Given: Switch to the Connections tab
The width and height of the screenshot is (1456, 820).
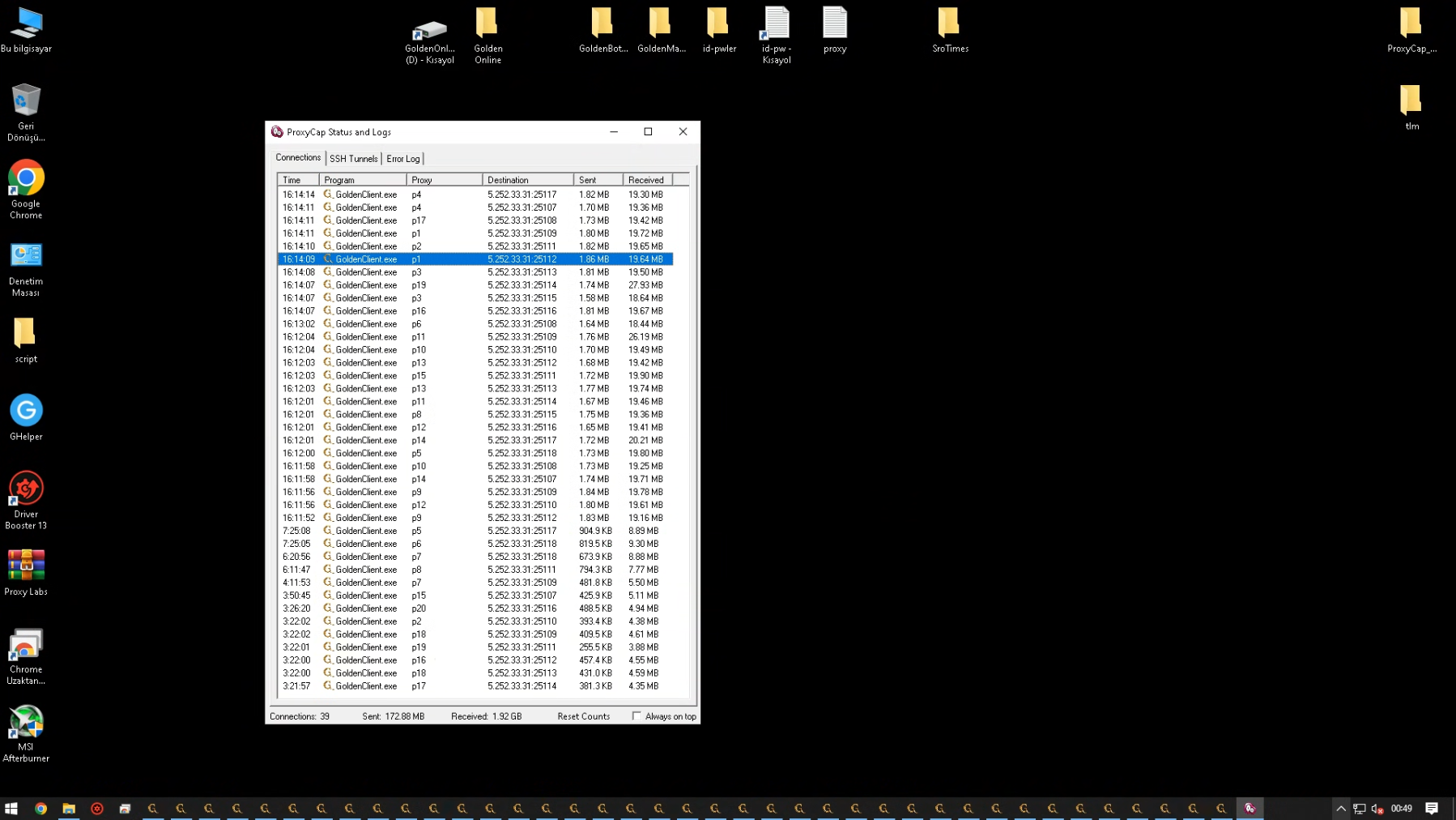Looking at the screenshot, I should tap(298, 157).
